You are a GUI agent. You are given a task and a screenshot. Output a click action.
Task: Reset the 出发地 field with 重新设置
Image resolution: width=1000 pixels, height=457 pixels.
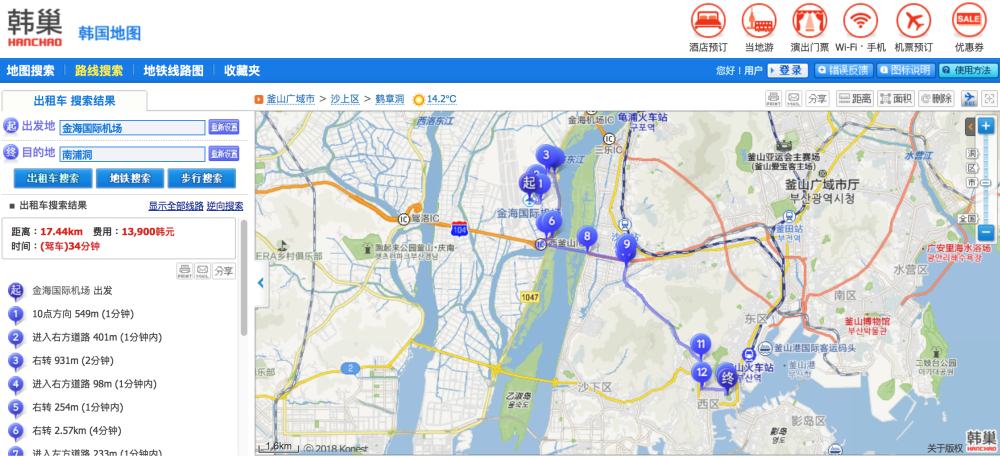[x=224, y=127]
